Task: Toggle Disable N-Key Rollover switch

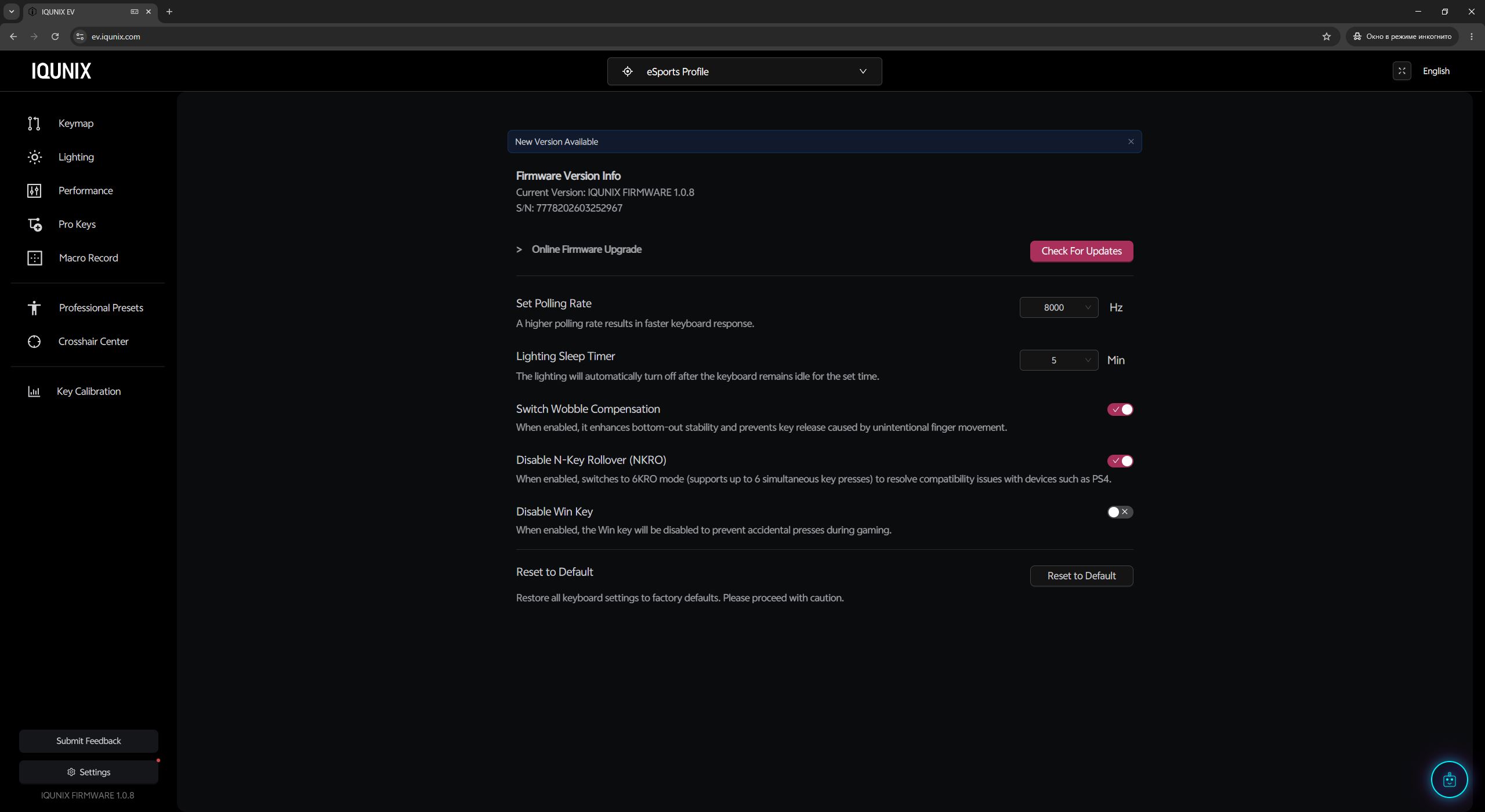Action: 1120,461
